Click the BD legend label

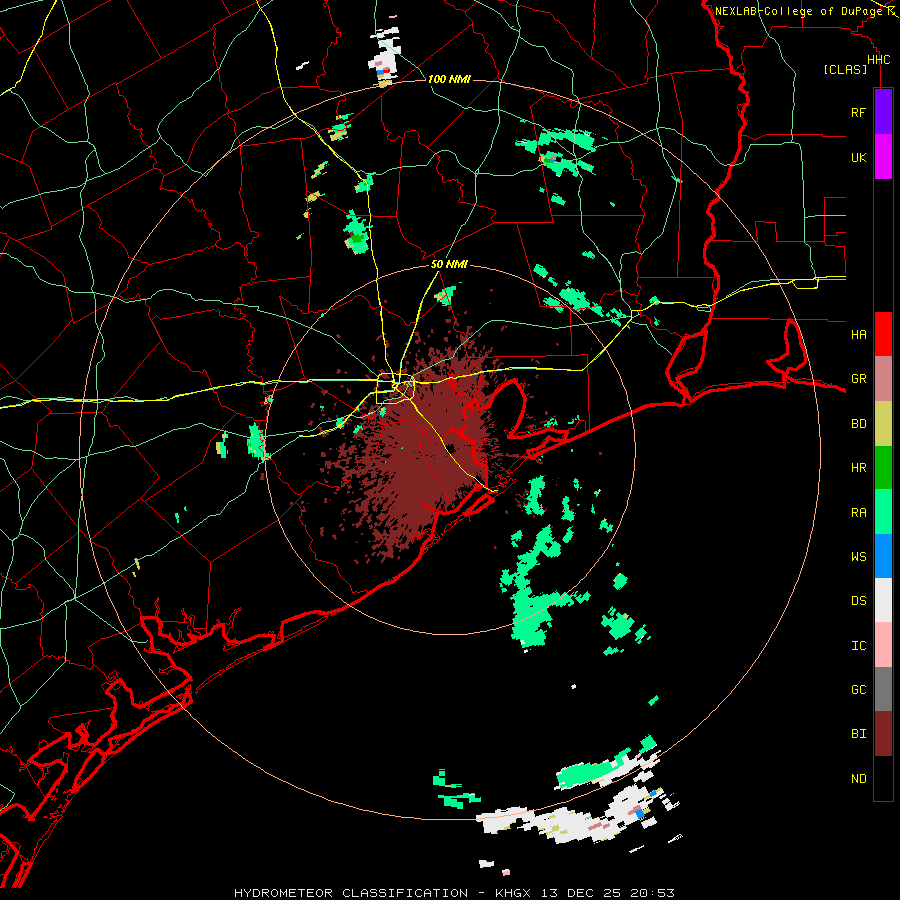[x=858, y=424]
